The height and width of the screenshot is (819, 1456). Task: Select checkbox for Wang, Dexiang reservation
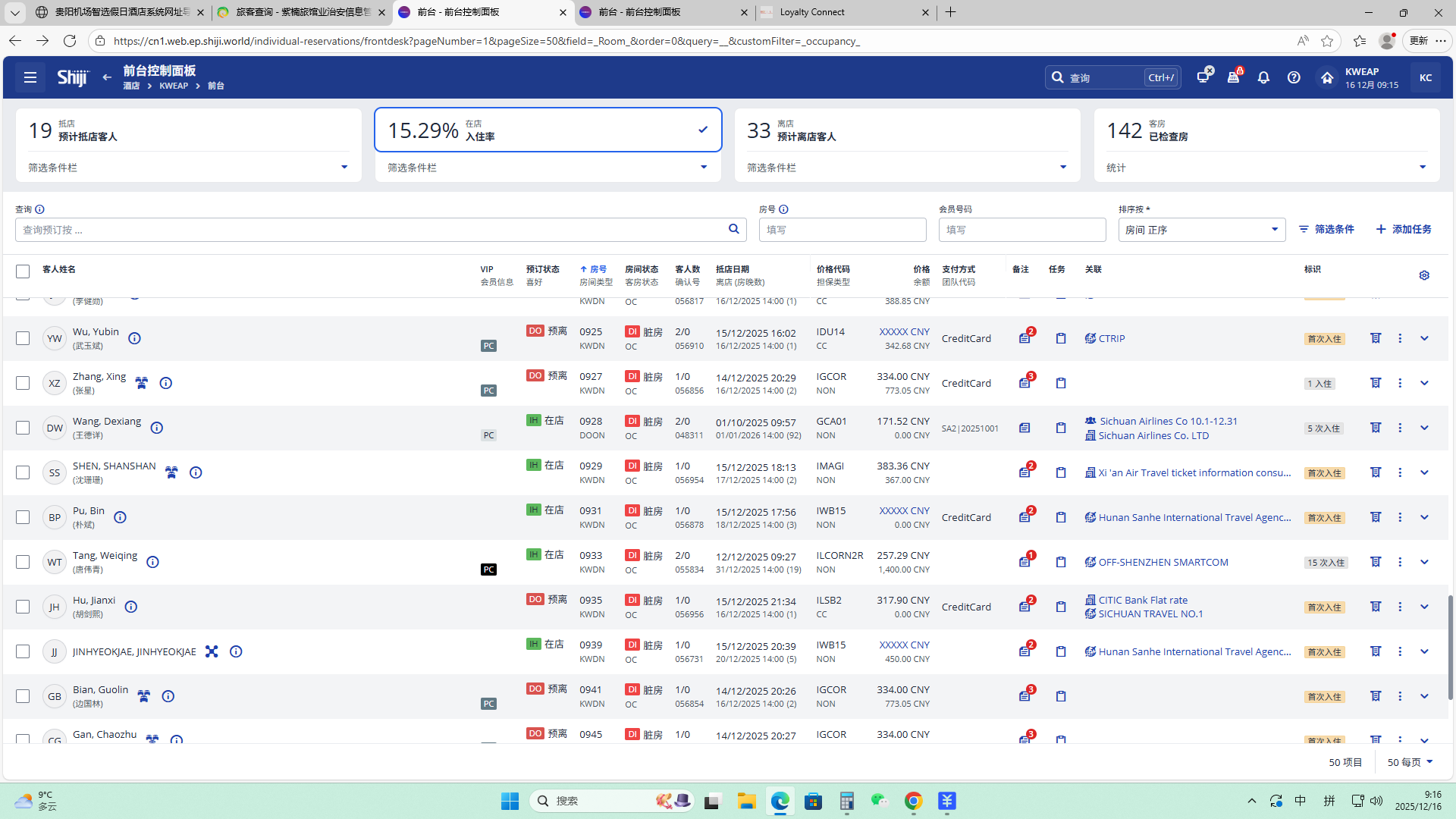click(x=23, y=428)
